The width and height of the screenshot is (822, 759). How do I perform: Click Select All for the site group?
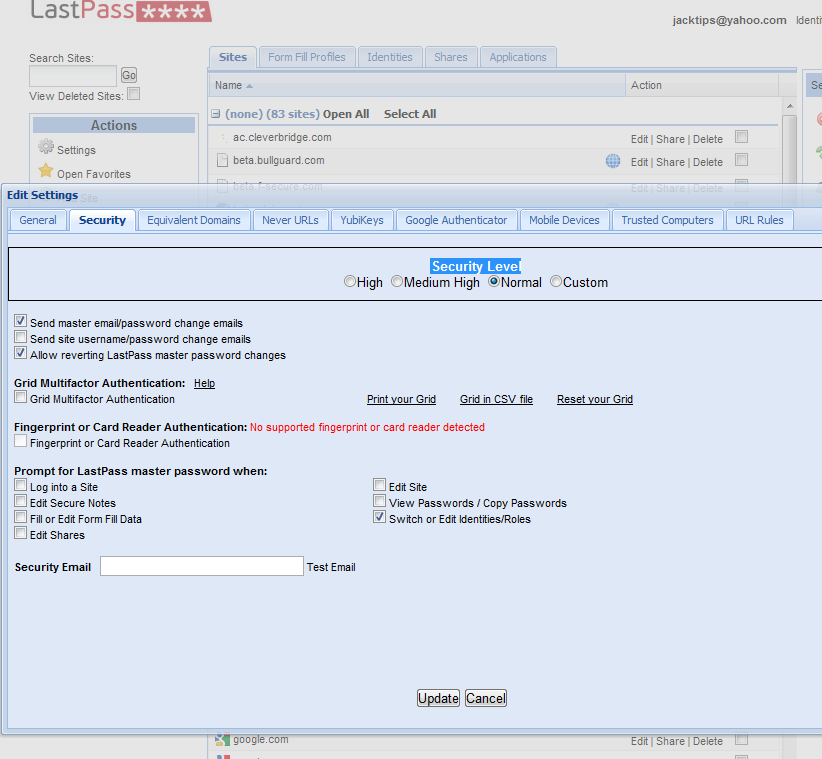[410, 114]
